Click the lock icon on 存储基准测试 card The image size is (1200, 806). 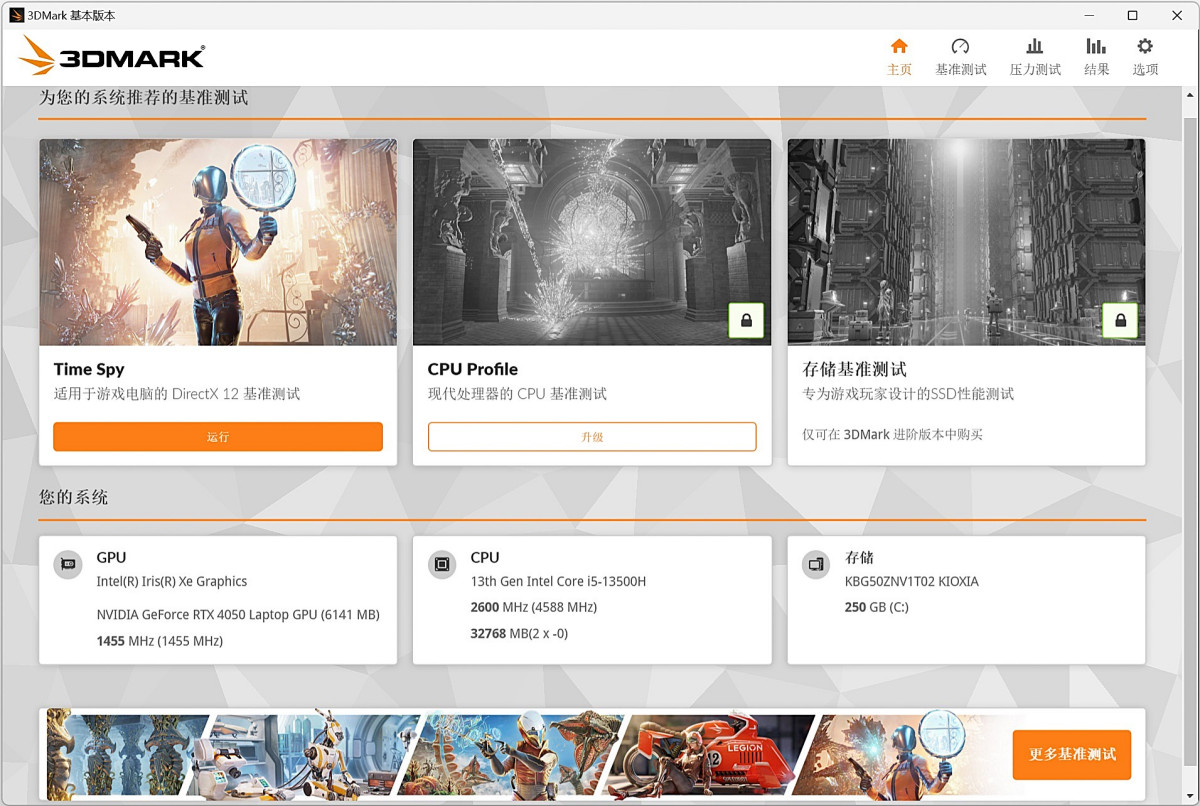[1120, 320]
